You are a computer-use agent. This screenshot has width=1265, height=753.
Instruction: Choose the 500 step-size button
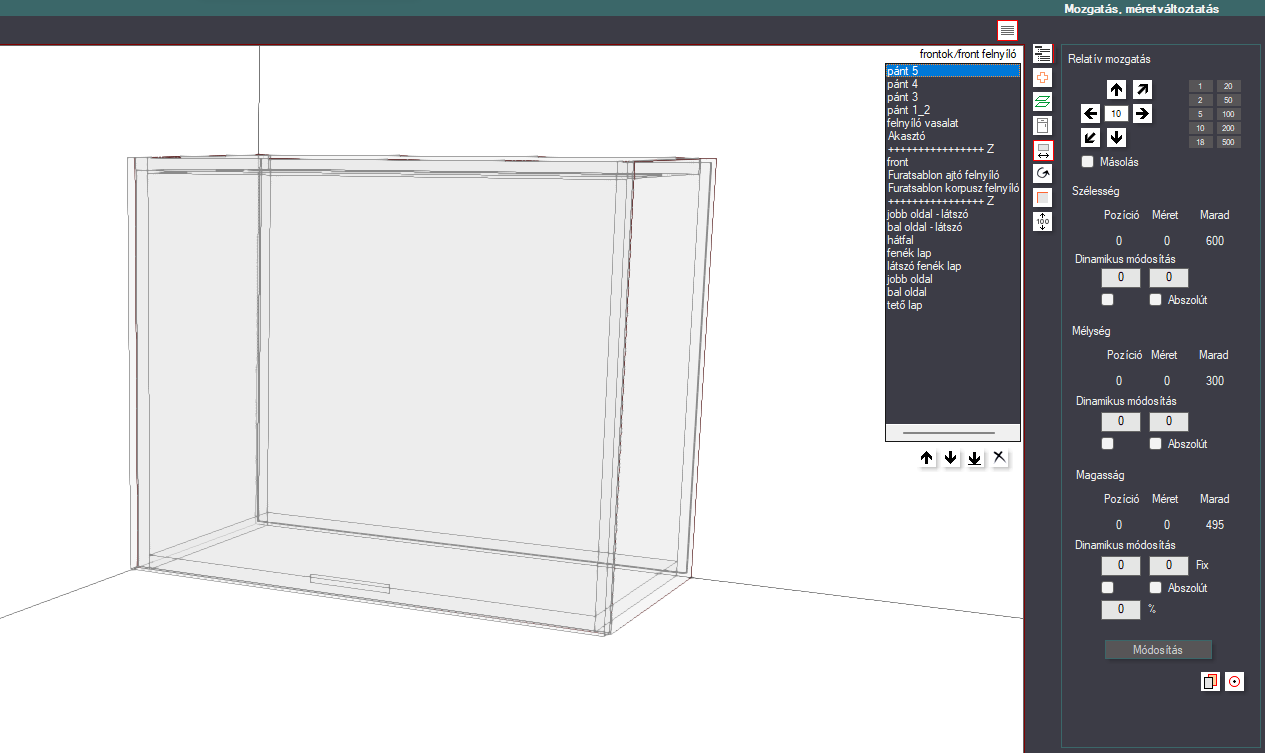pyautogui.click(x=1229, y=142)
